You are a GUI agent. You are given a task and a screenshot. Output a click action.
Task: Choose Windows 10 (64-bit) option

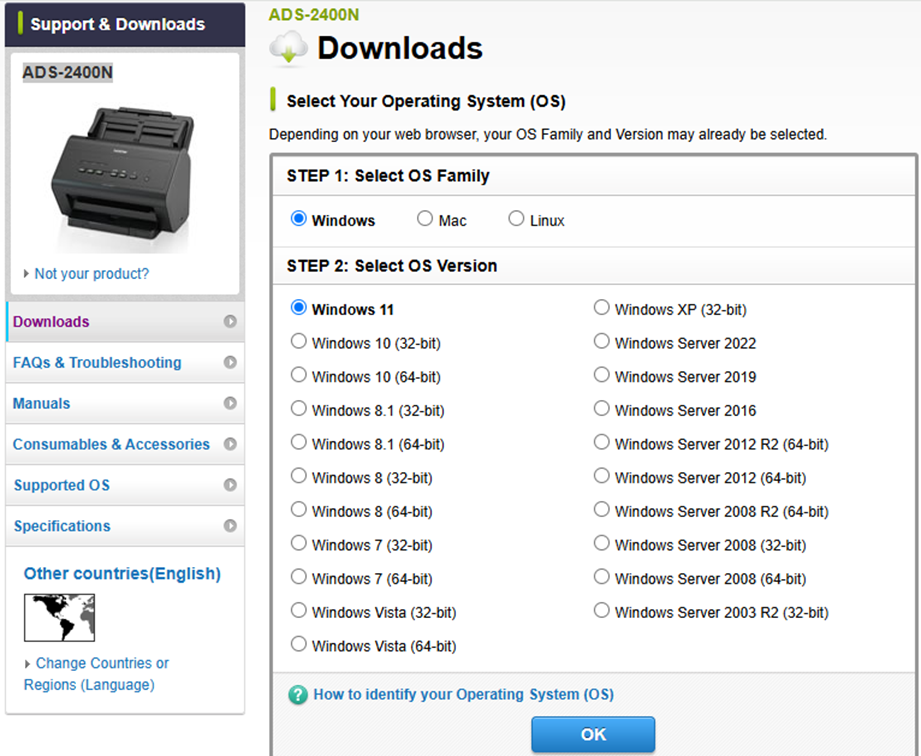tap(298, 375)
